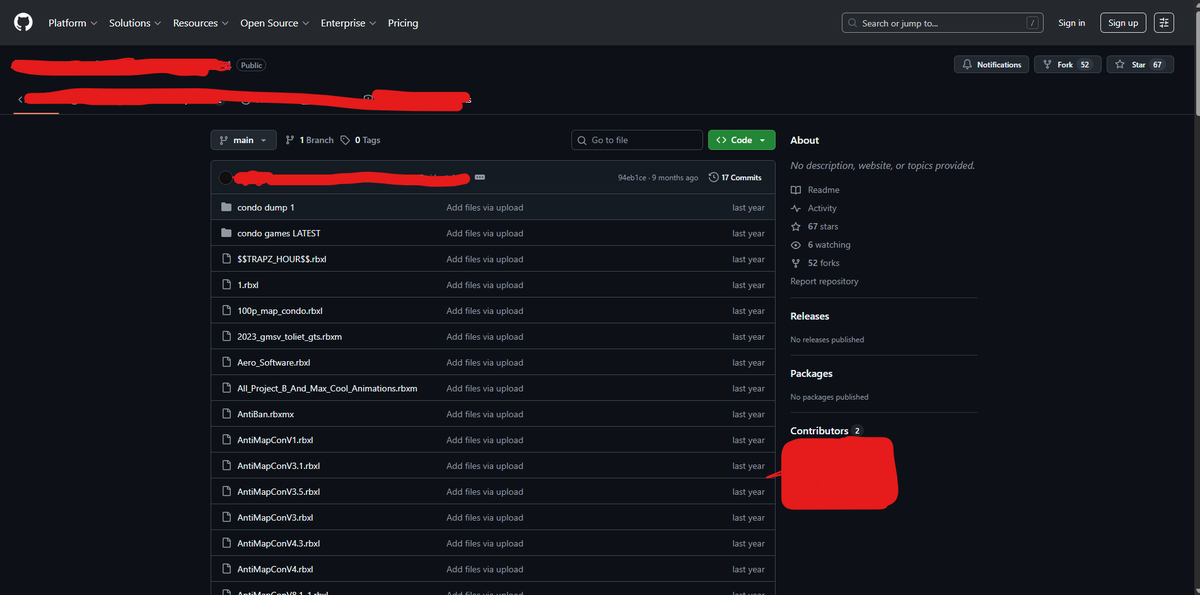Click folder icon of condo games LATEST
Image resolution: width=1200 pixels, height=595 pixels.
tap(227, 233)
